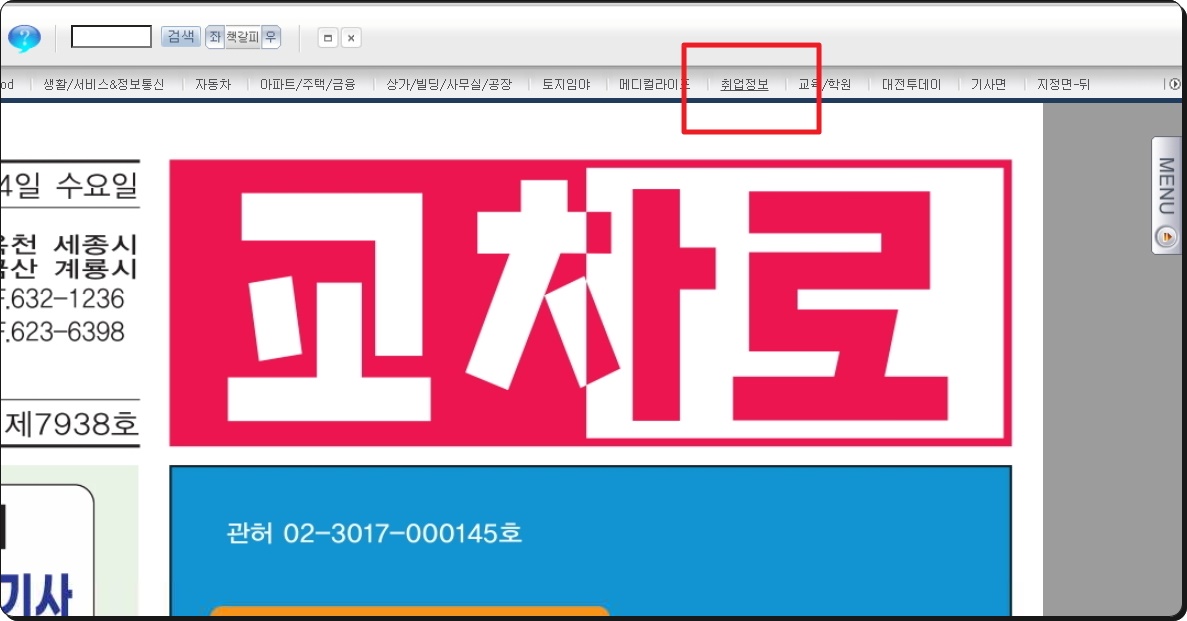Open the 자동차 section tab
The height and width of the screenshot is (621, 1187).
(x=213, y=84)
